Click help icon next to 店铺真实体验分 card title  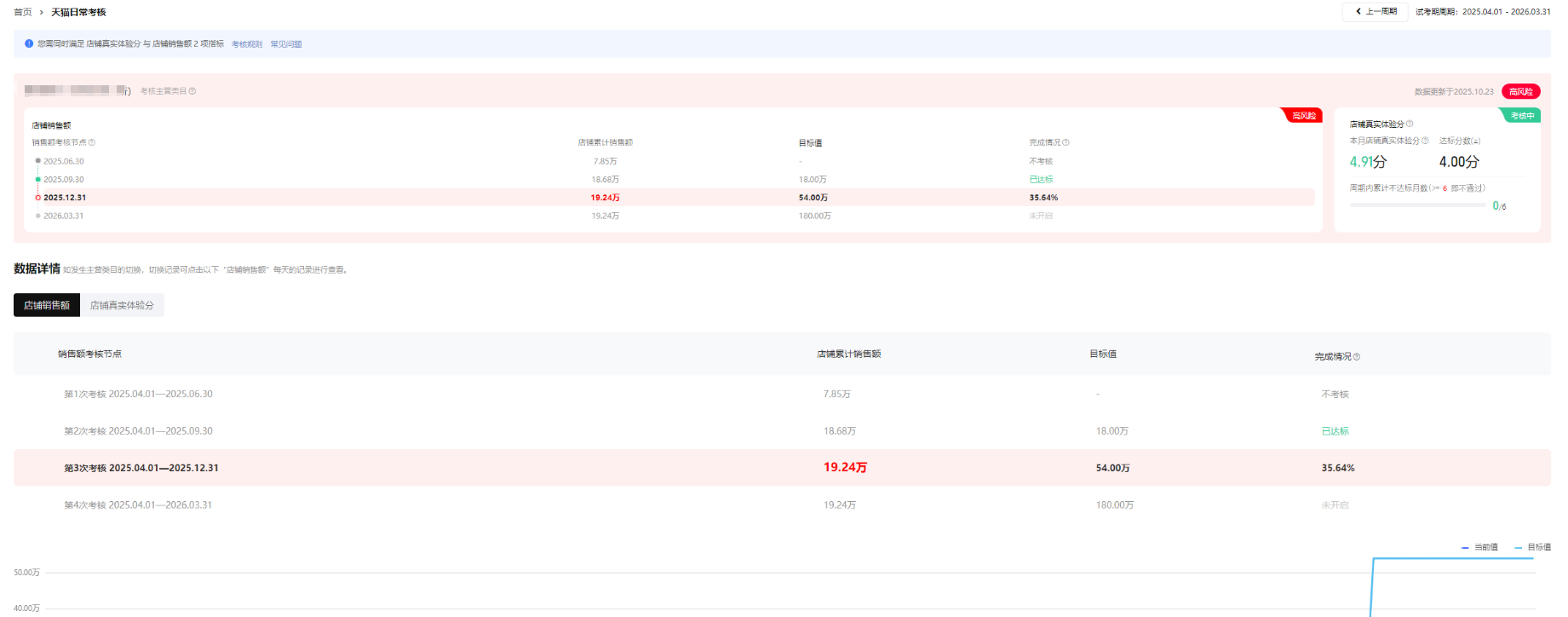click(x=1410, y=124)
